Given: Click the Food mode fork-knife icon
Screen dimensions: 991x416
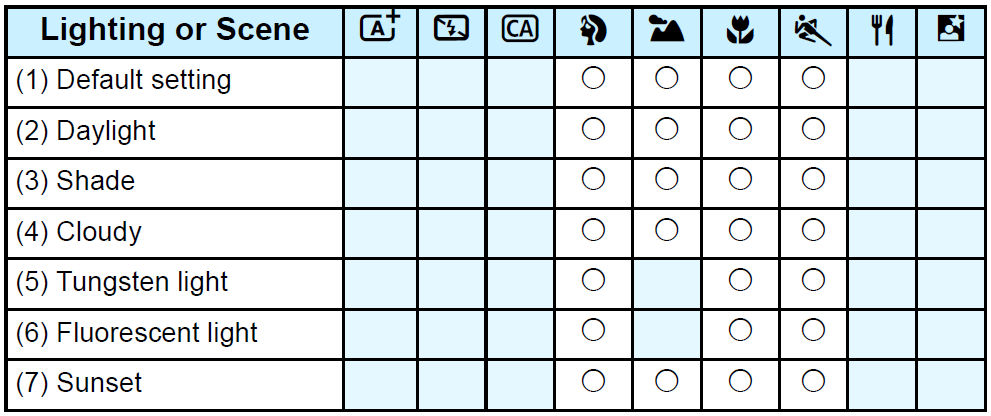Looking at the screenshot, I should click(x=881, y=30).
